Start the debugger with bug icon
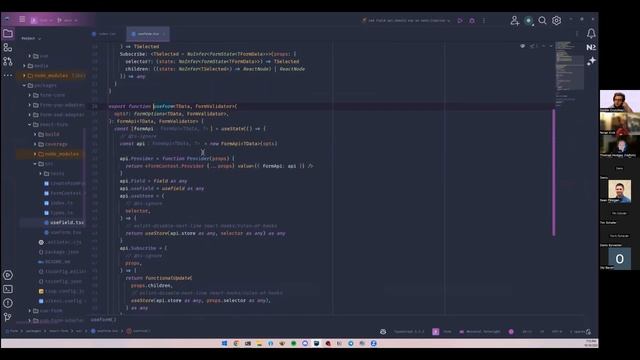This screenshot has height=360, width=640. [472, 20]
